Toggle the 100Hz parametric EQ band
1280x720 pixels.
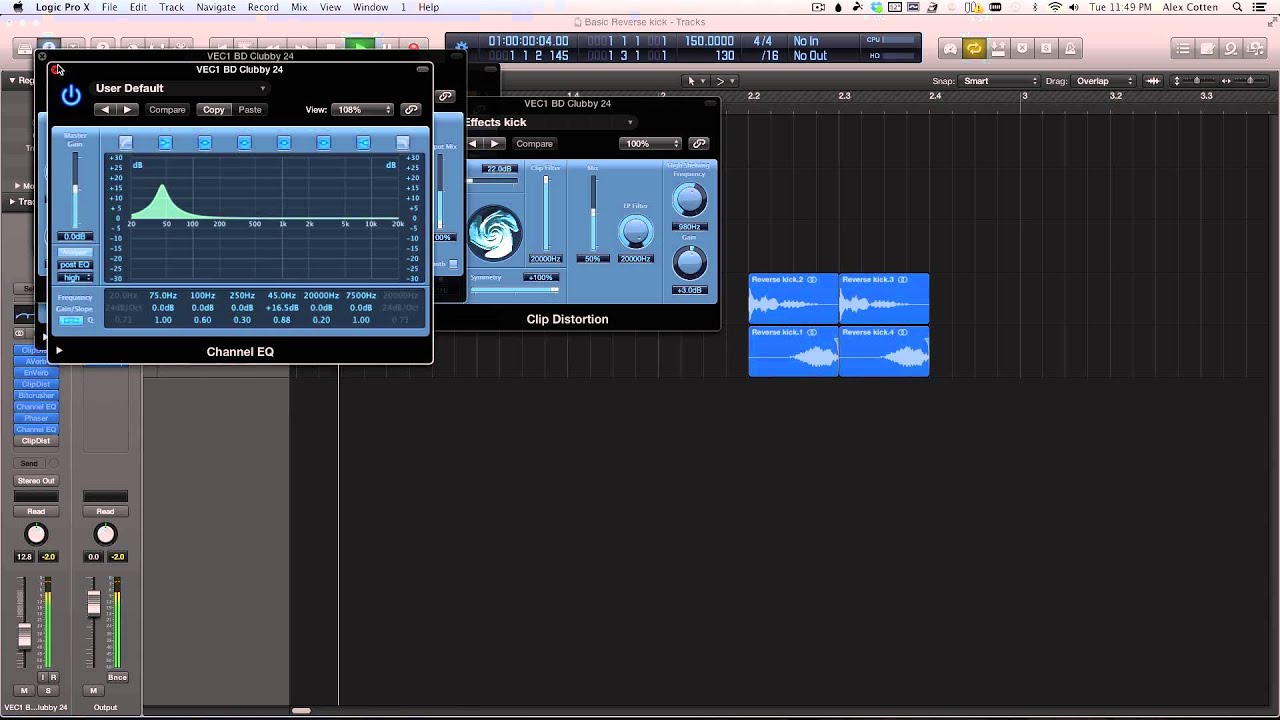204,143
